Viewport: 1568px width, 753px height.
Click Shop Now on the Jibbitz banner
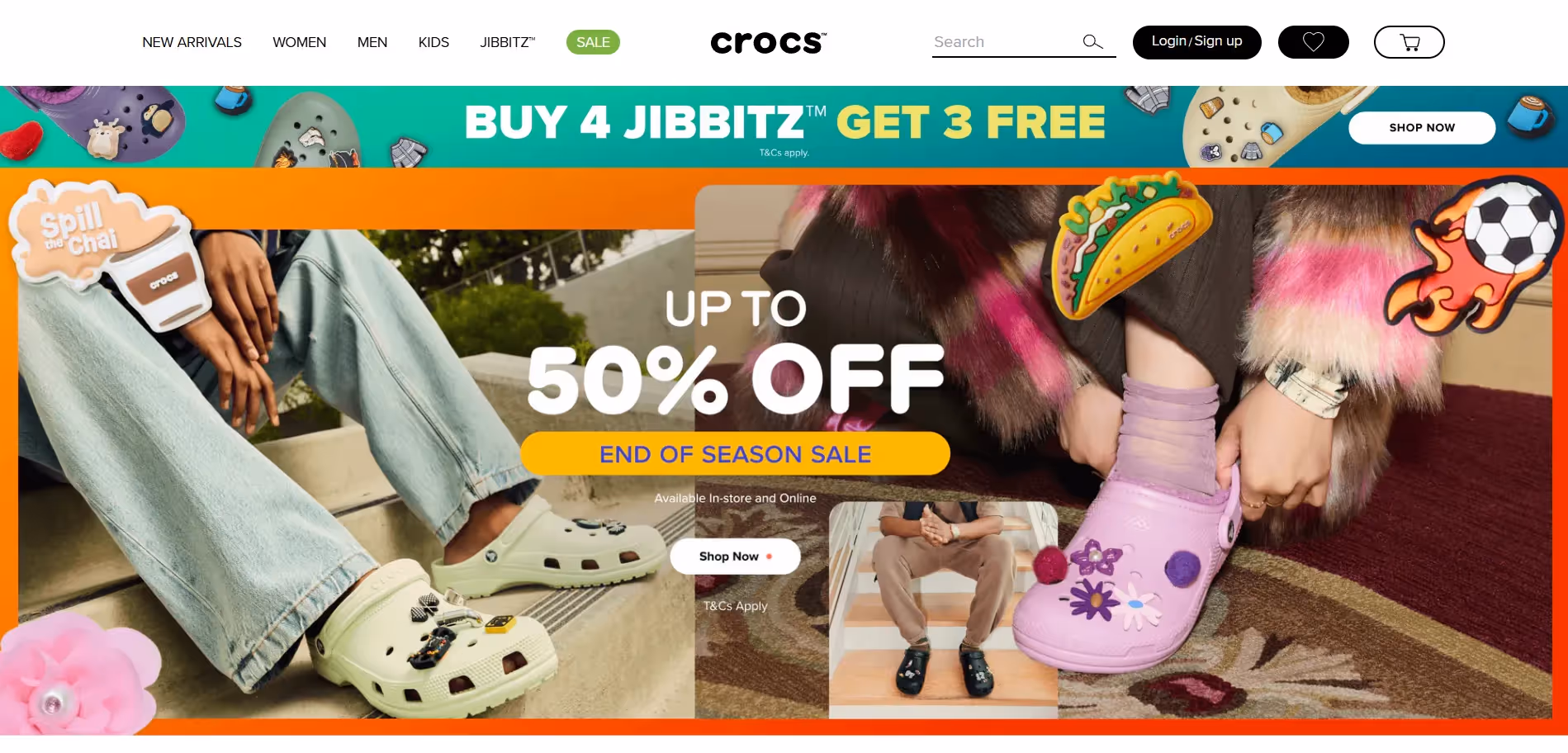1422,127
